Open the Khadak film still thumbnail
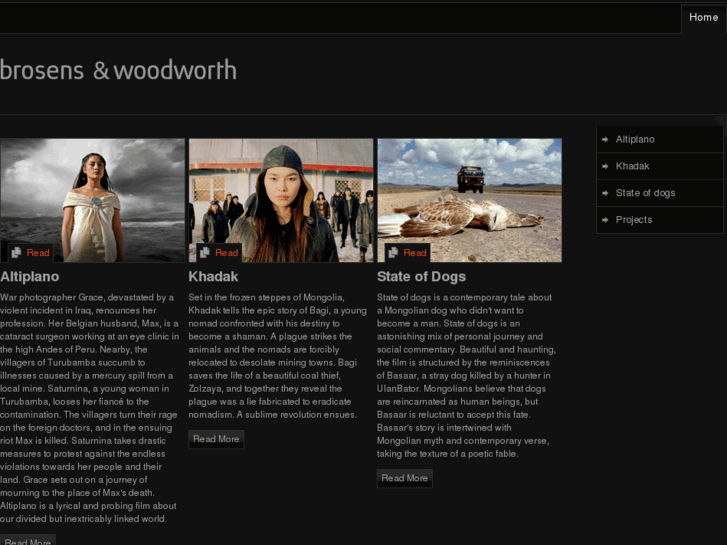The width and height of the screenshot is (727, 545). point(281,200)
